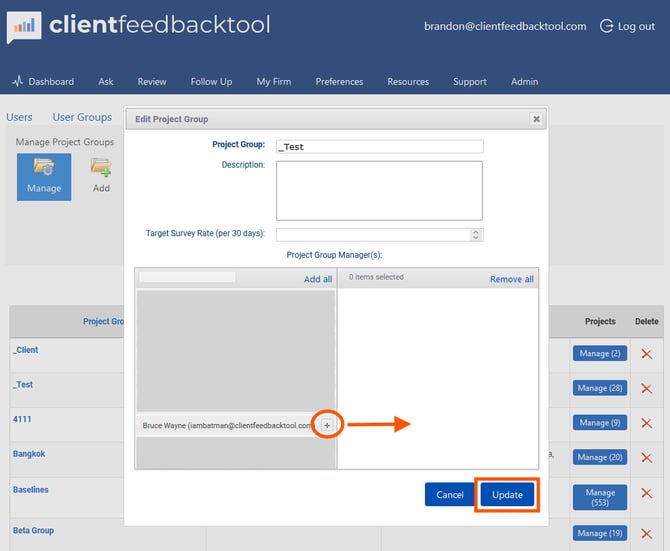The image size is (670, 551).
Task: Open the Support menu
Action: click(470, 82)
